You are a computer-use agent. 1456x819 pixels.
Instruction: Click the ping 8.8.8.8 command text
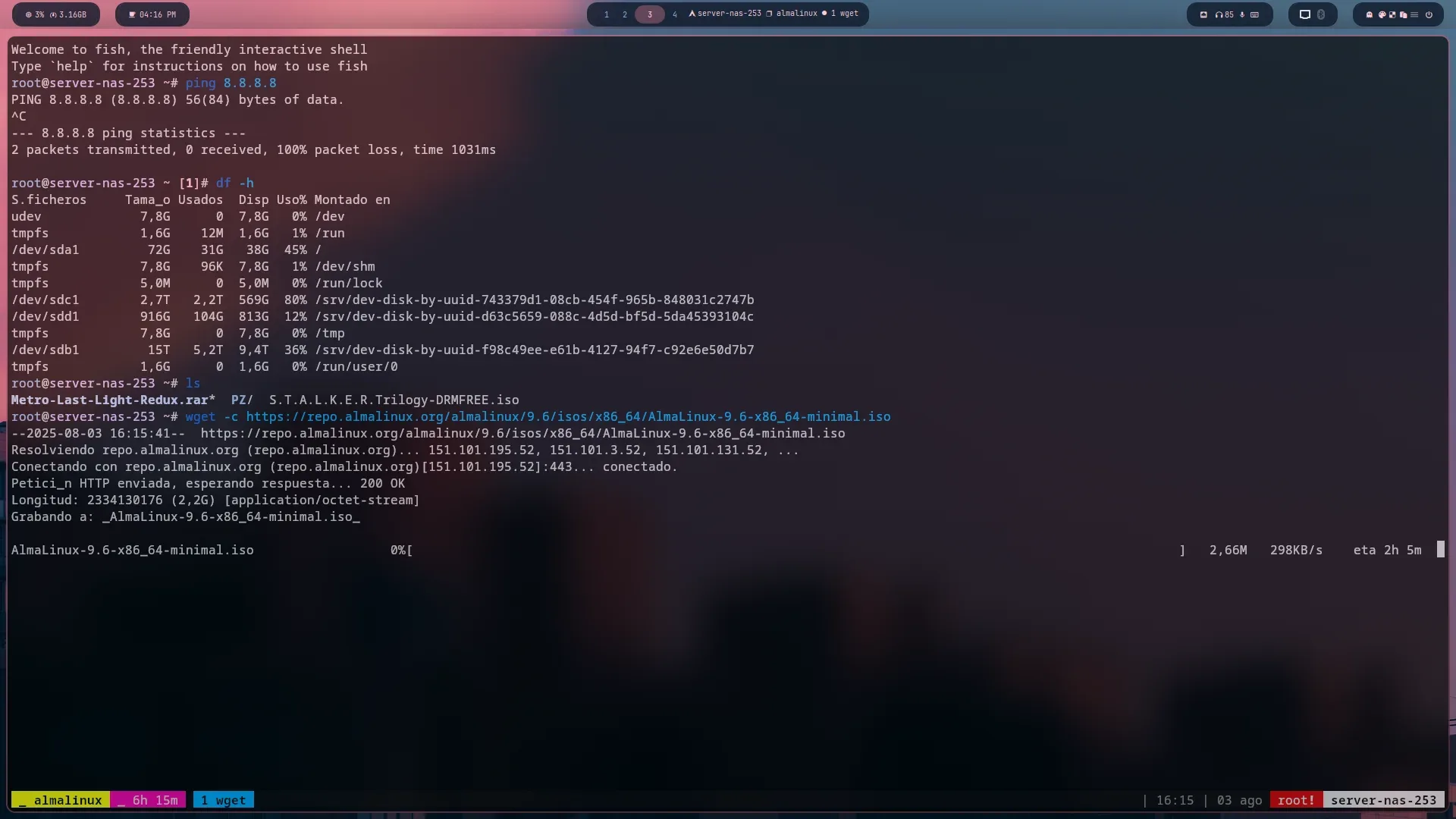pyautogui.click(x=231, y=83)
